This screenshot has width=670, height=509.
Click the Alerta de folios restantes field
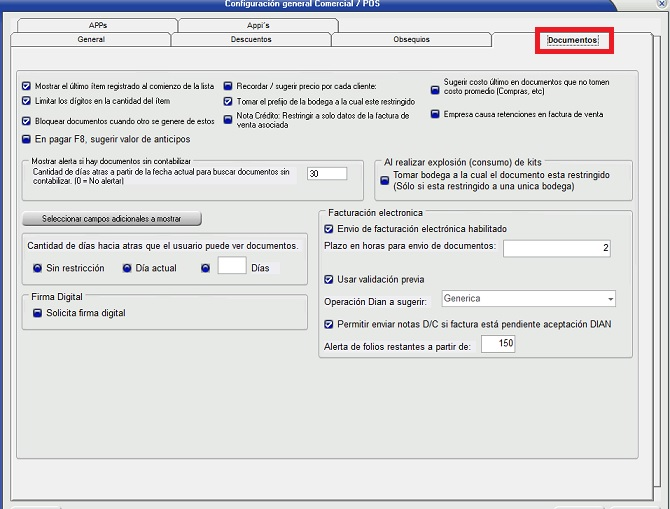(497, 344)
